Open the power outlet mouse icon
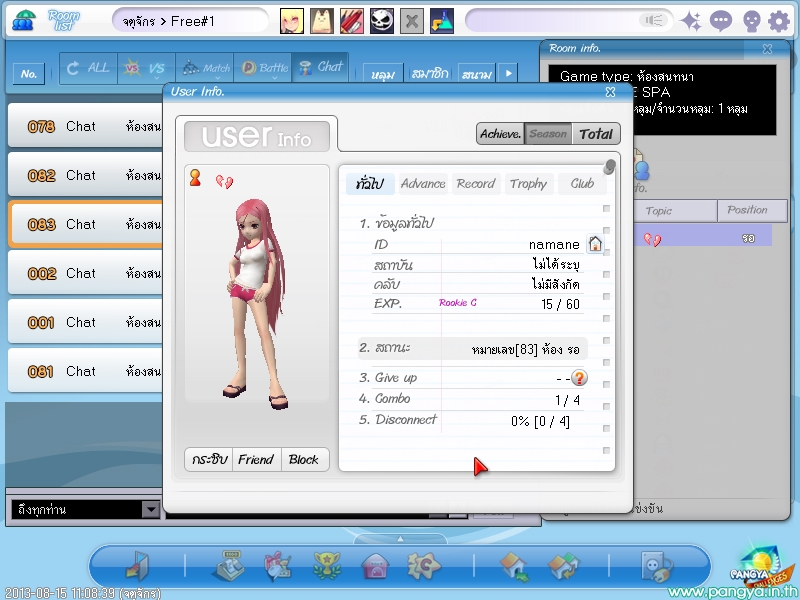 click(x=657, y=566)
